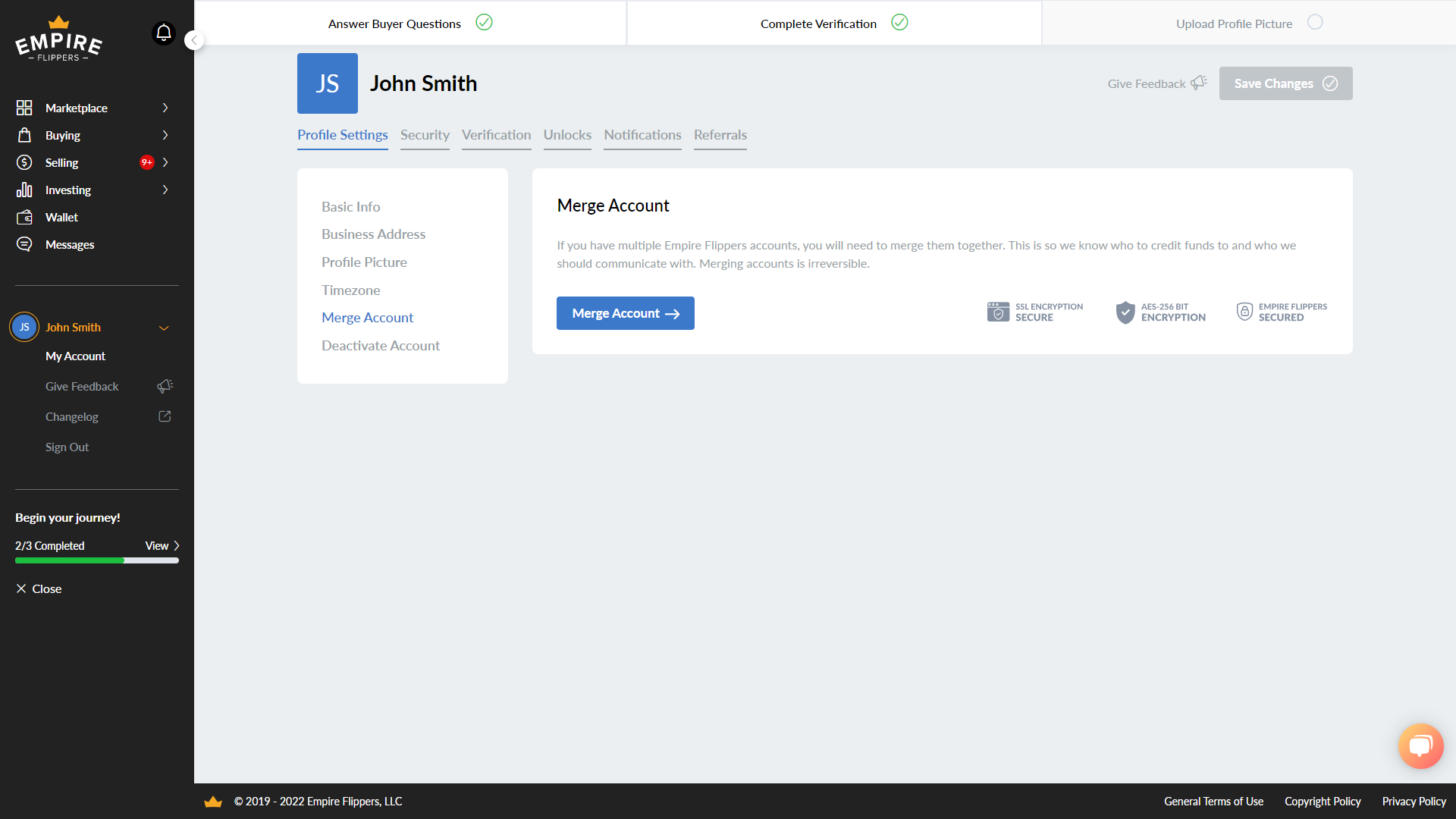Screen dimensions: 1456x819
Task: Expand the Selling submenu chevron
Action: (x=165, y=162)
